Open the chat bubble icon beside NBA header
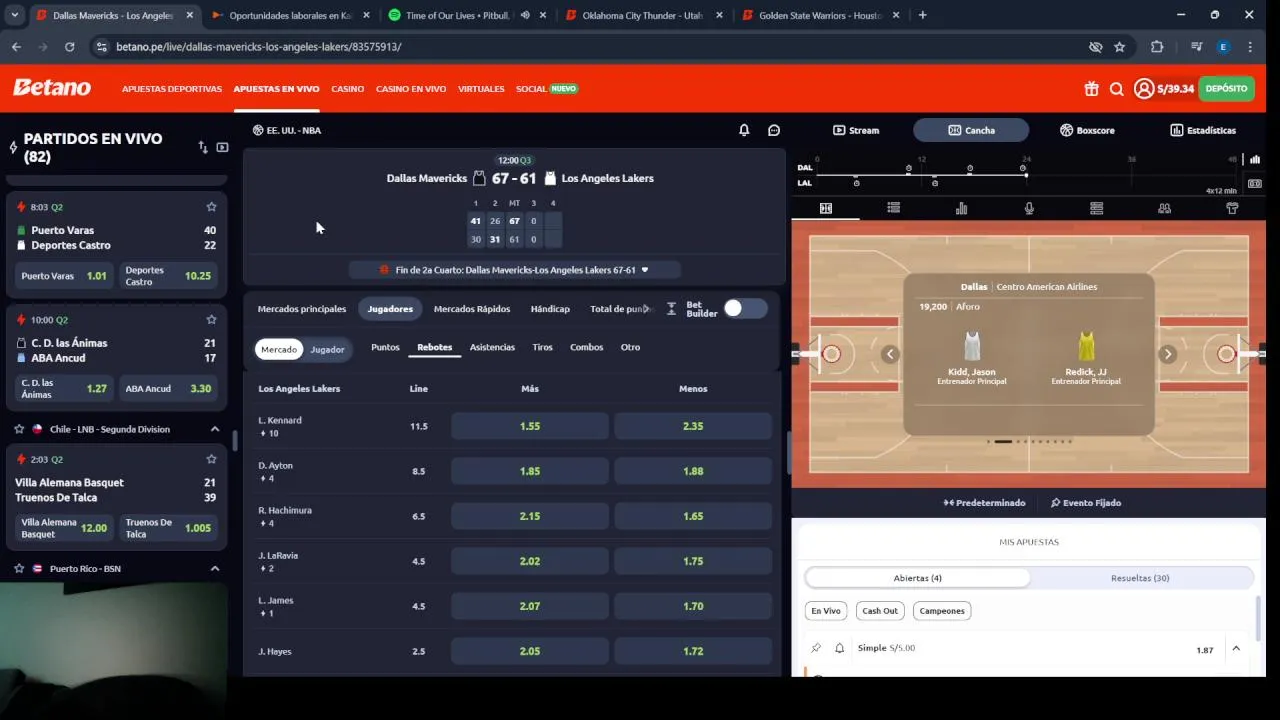 774,130
